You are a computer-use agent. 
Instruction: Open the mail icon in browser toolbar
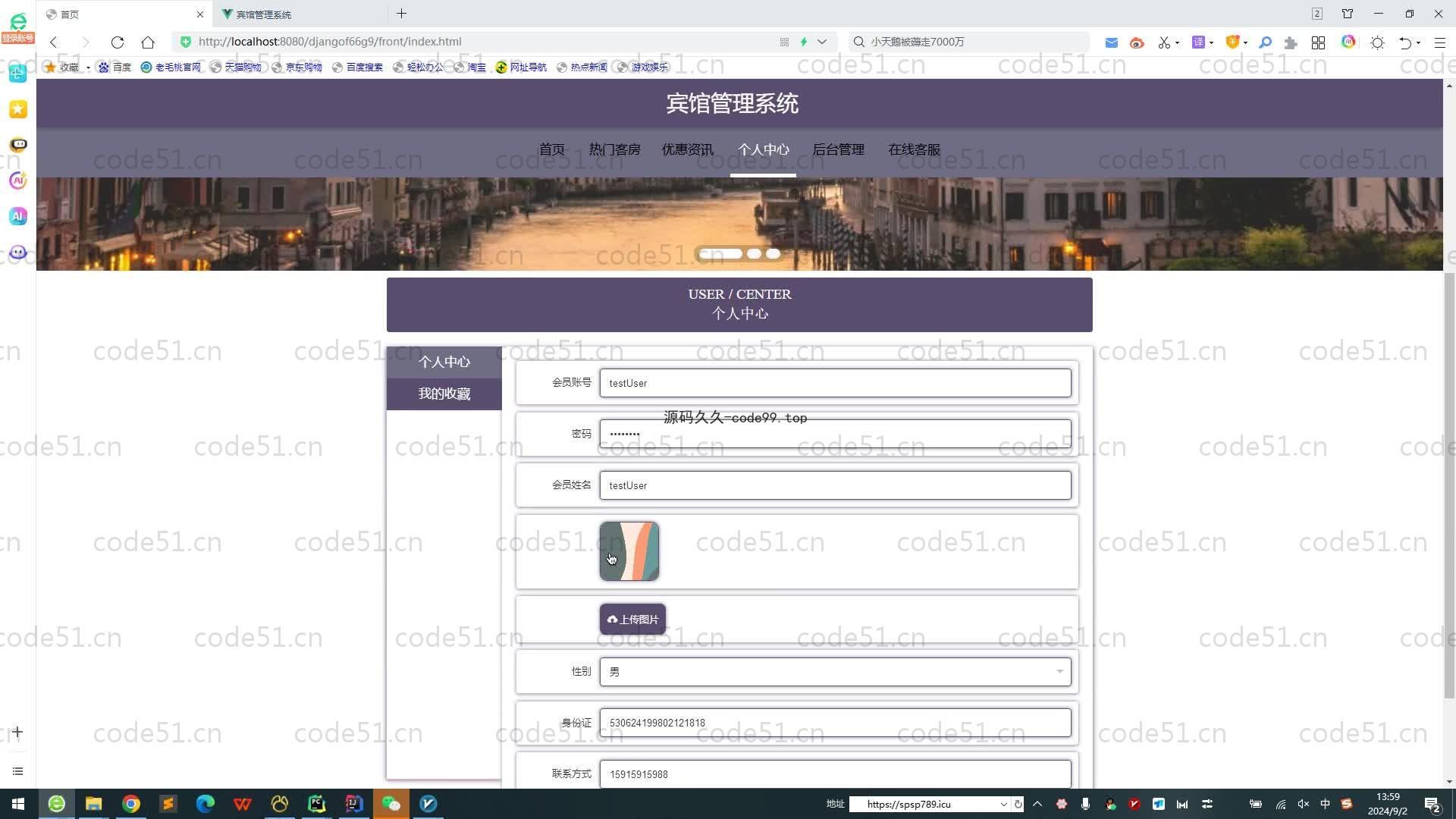[x=1111, y=42]
